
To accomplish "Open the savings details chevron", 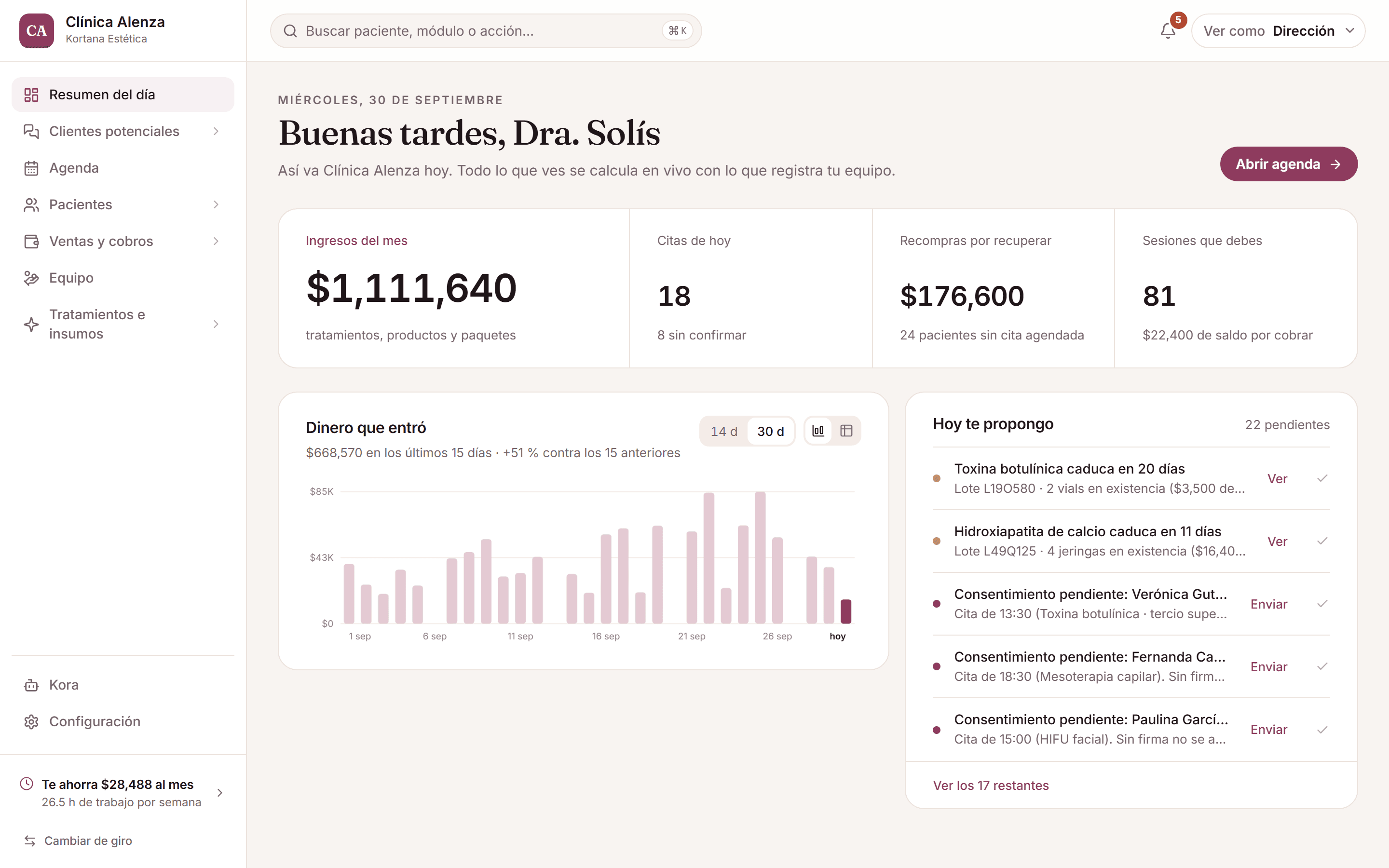I will point(220,793).
